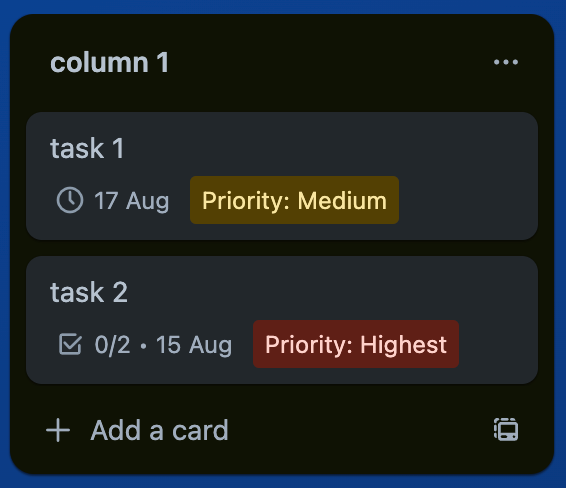Open the task 2 card title

[x=89, y=292]
